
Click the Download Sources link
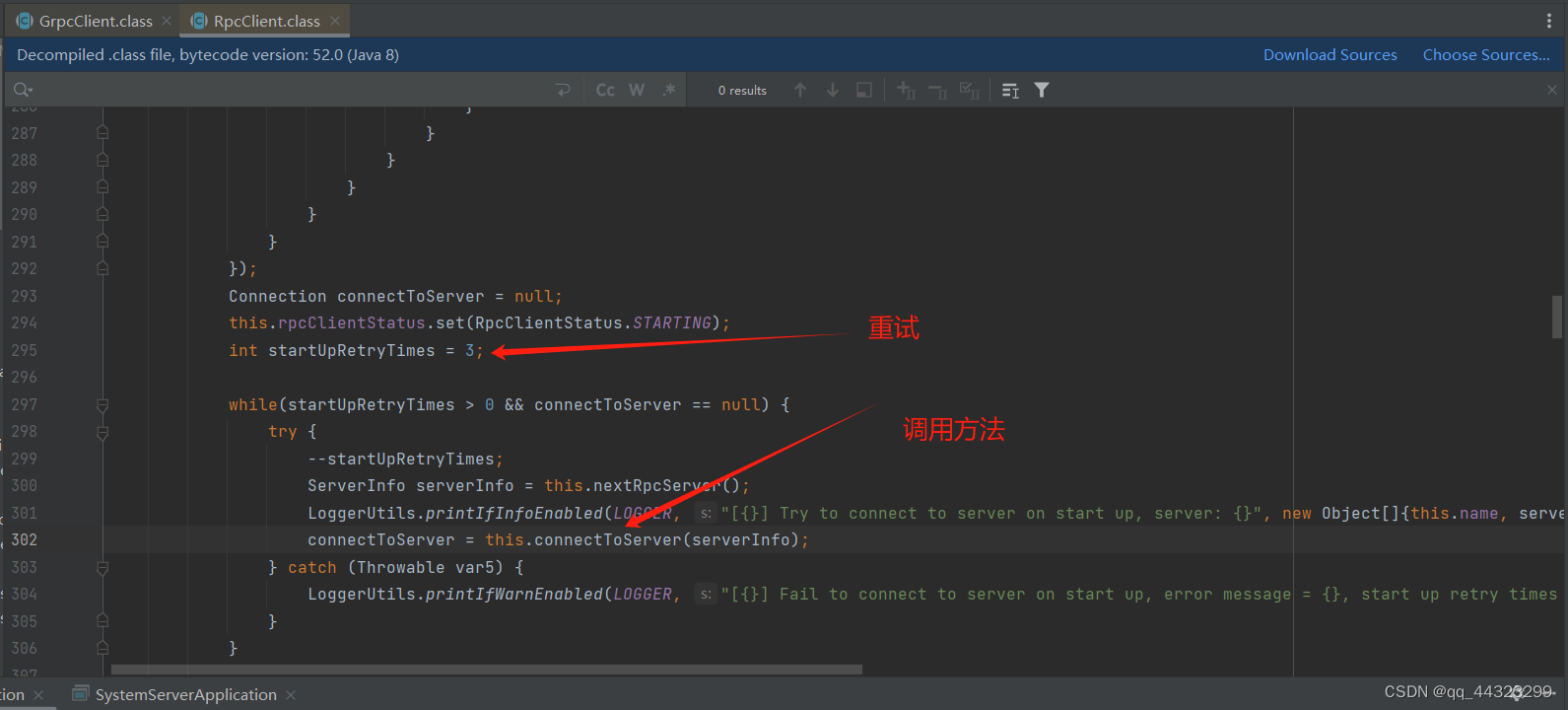coord(1330,55)
